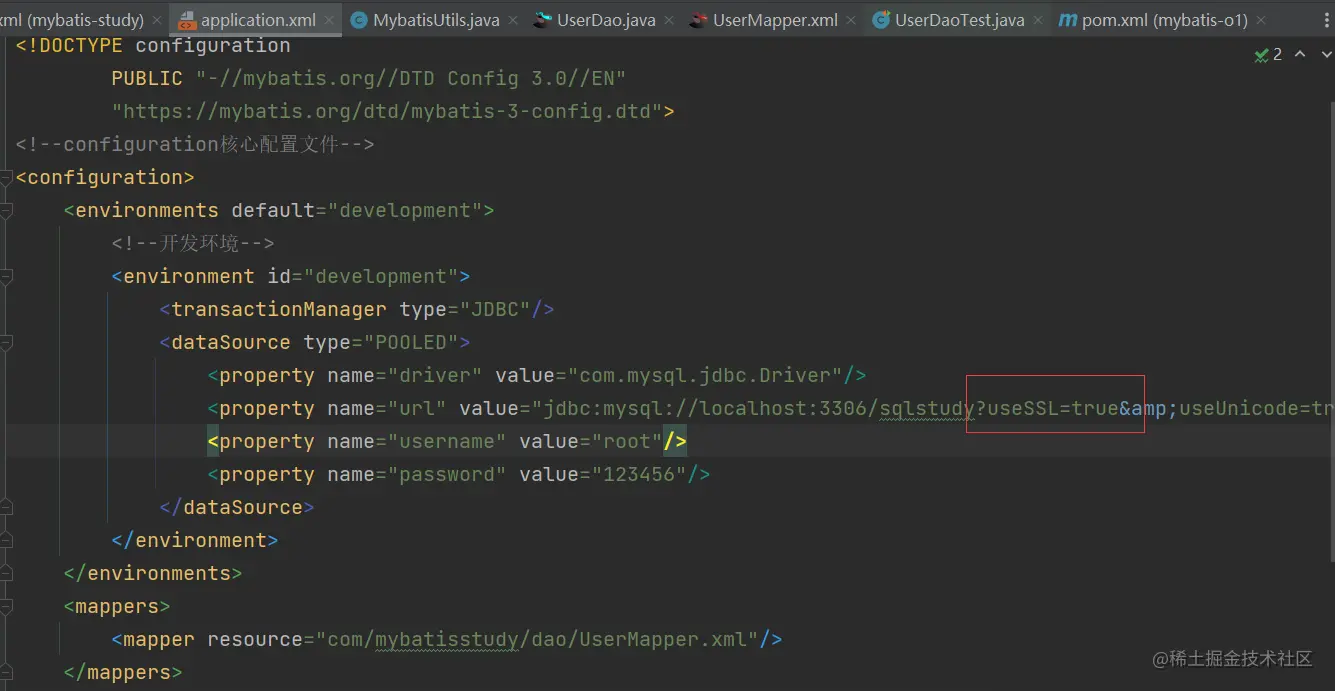This screenshot has height=691, width=1335.
Task: Click the MybatisUtils.java class icon
Action: pyautogui.click(x=357, y=20)
